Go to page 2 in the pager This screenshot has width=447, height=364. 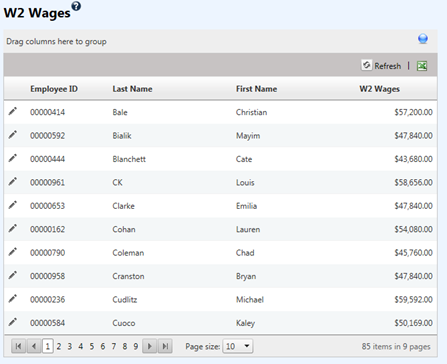pyautogui.click(x=59, y=347)
